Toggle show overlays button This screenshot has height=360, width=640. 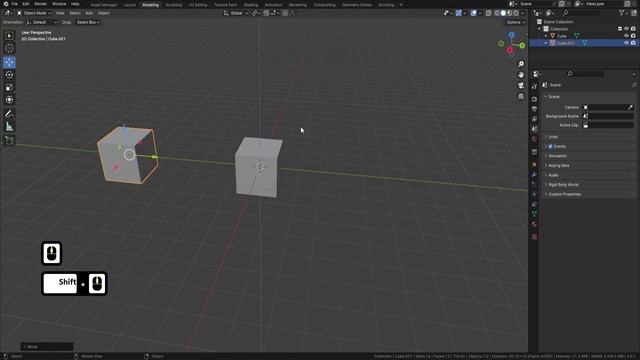pos(473,13)
